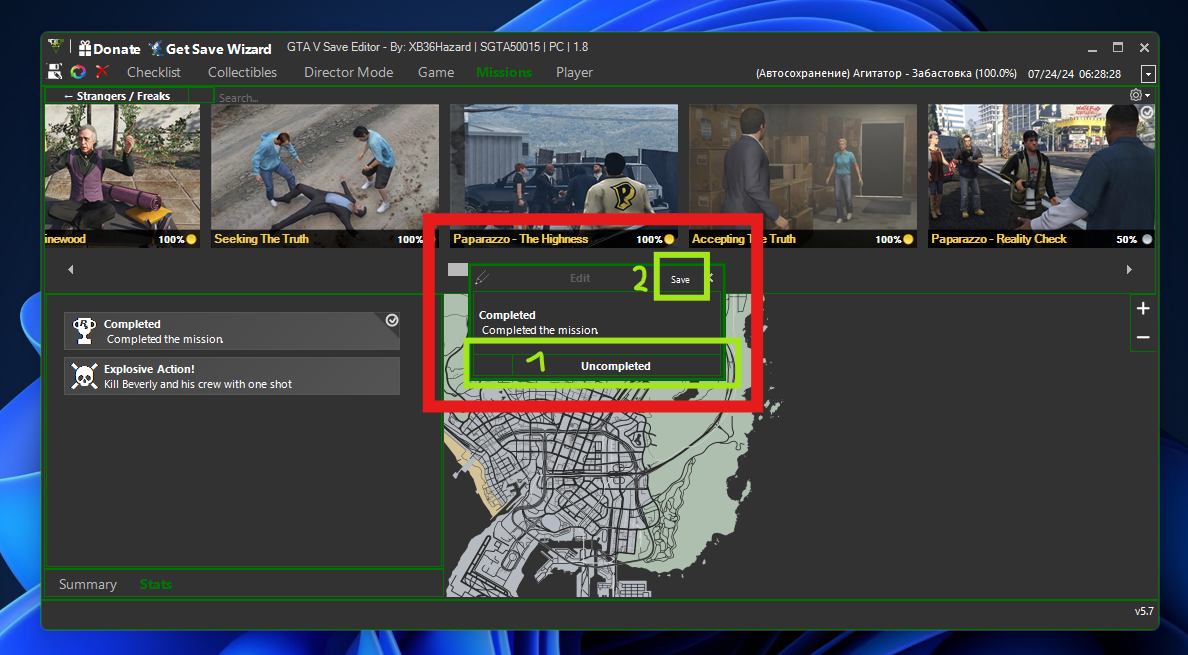Screen dimensions: 1188x655
Task: Click the trophy icon beside Completed
Action: tap(84, 331)
